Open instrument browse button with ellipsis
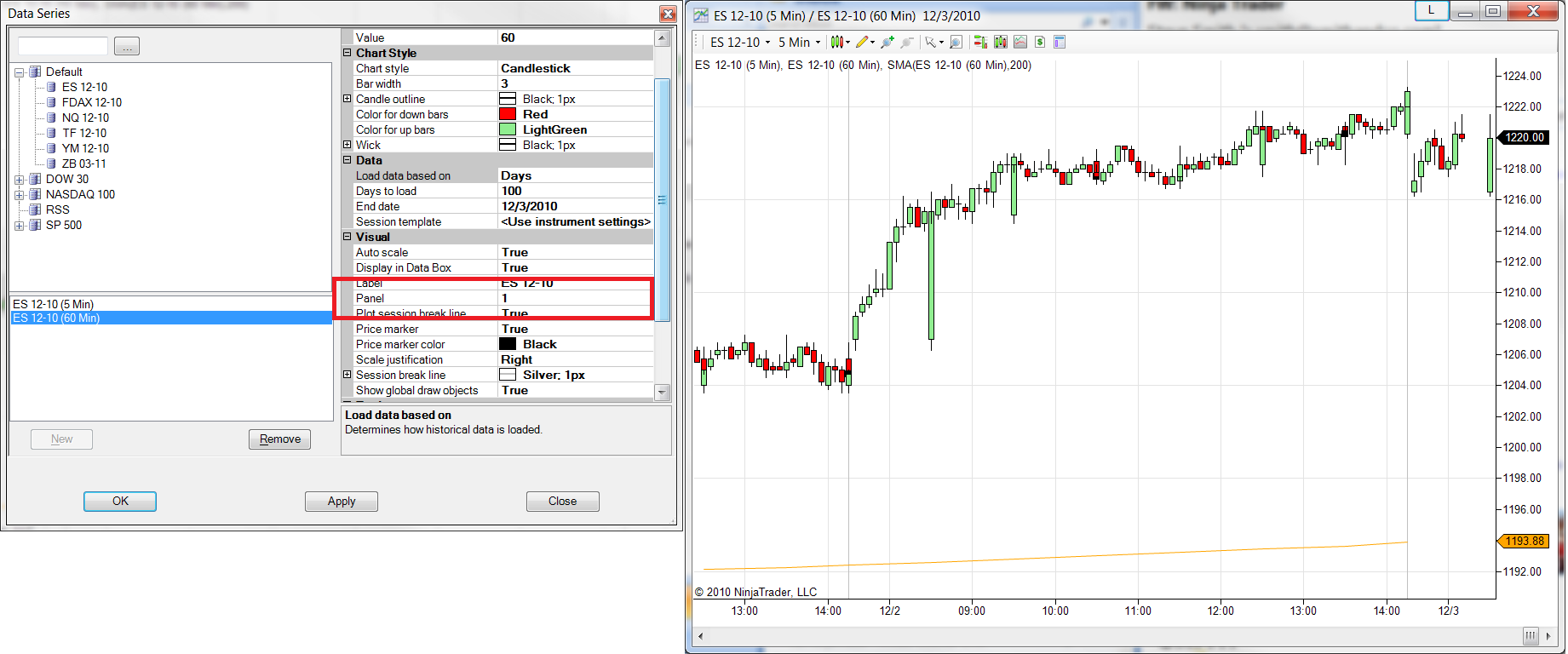Viewport: 1568px width, 654px height. pyautogui.click(x=127, y=47)
